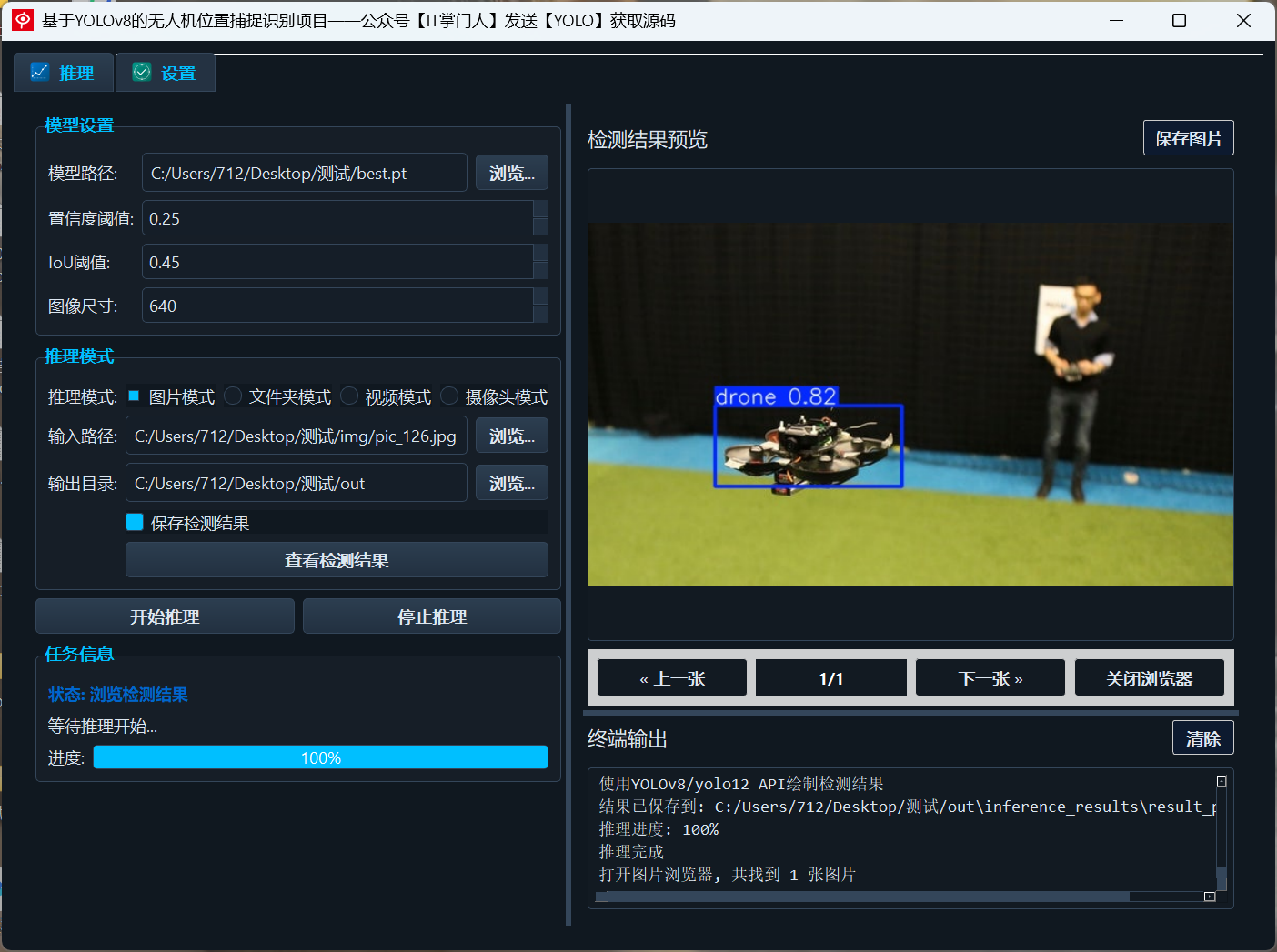Click the 输出目录 input field
This screenshot has height=952, width=1277.
pos(297,483)
